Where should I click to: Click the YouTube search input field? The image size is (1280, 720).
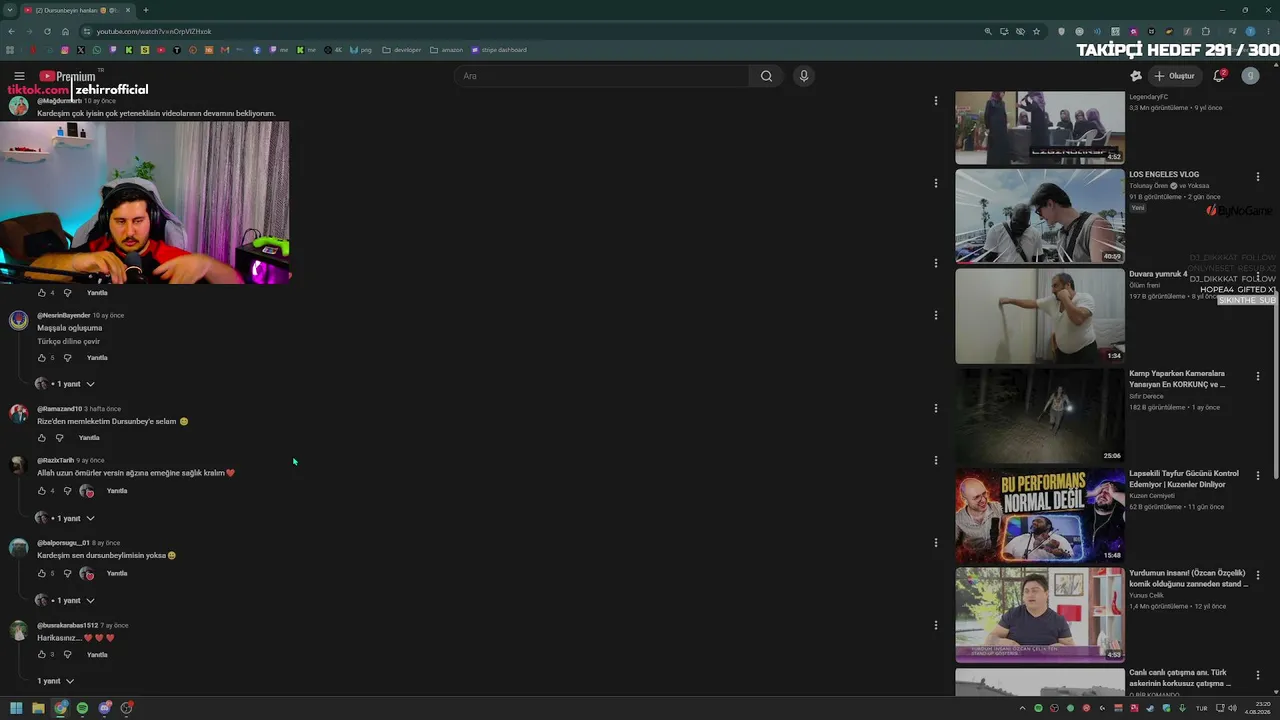(601, 76)
